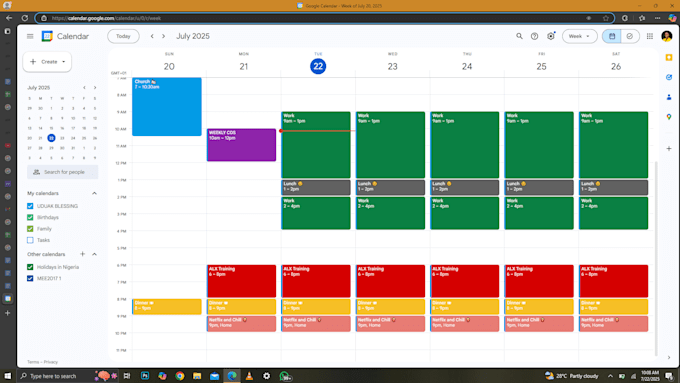
Task: Open Wednesday Lunch event
Action: (390, 187)
